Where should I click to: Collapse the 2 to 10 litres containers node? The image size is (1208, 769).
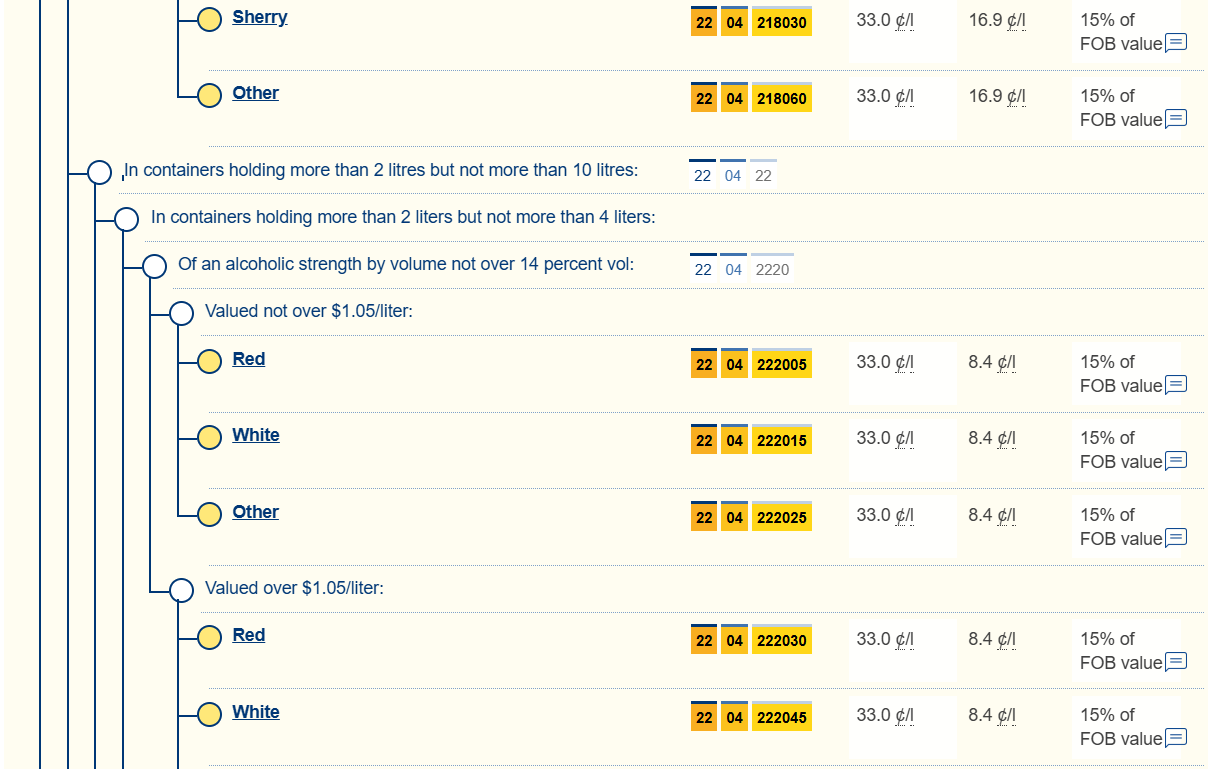(x=99, y=172)
